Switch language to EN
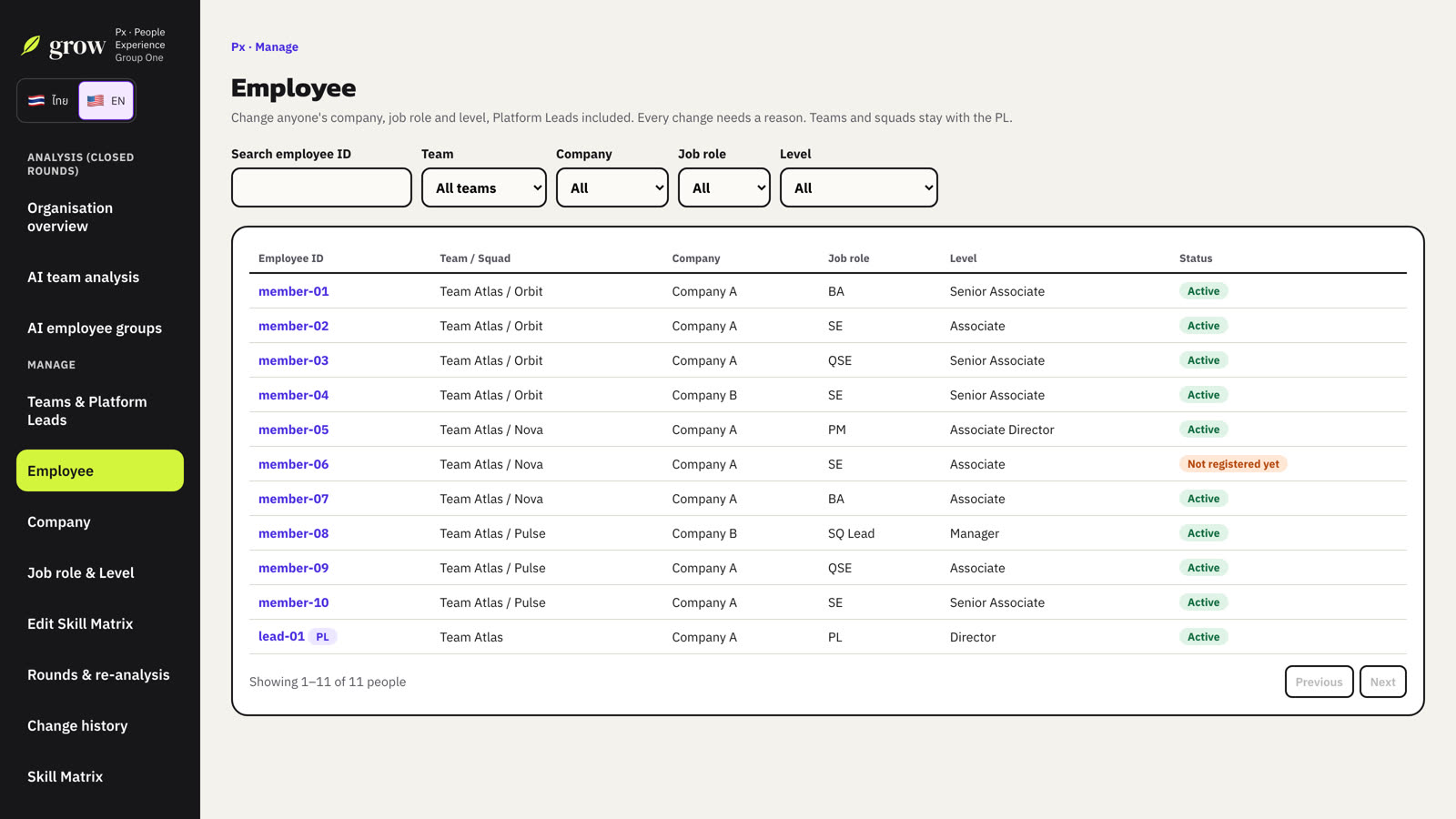Screen dimensions: 1456x819 coord(106,100)
